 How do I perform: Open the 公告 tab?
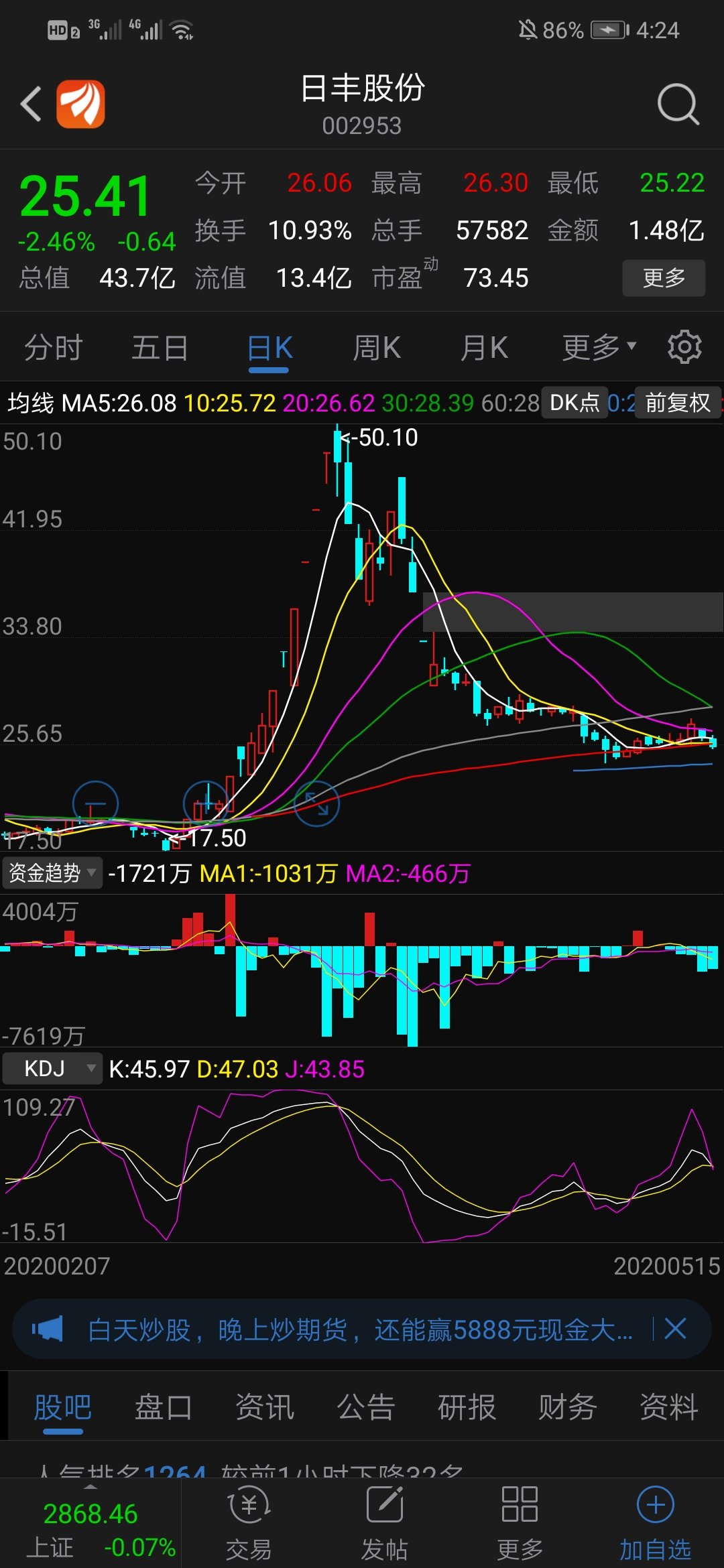366,1407
